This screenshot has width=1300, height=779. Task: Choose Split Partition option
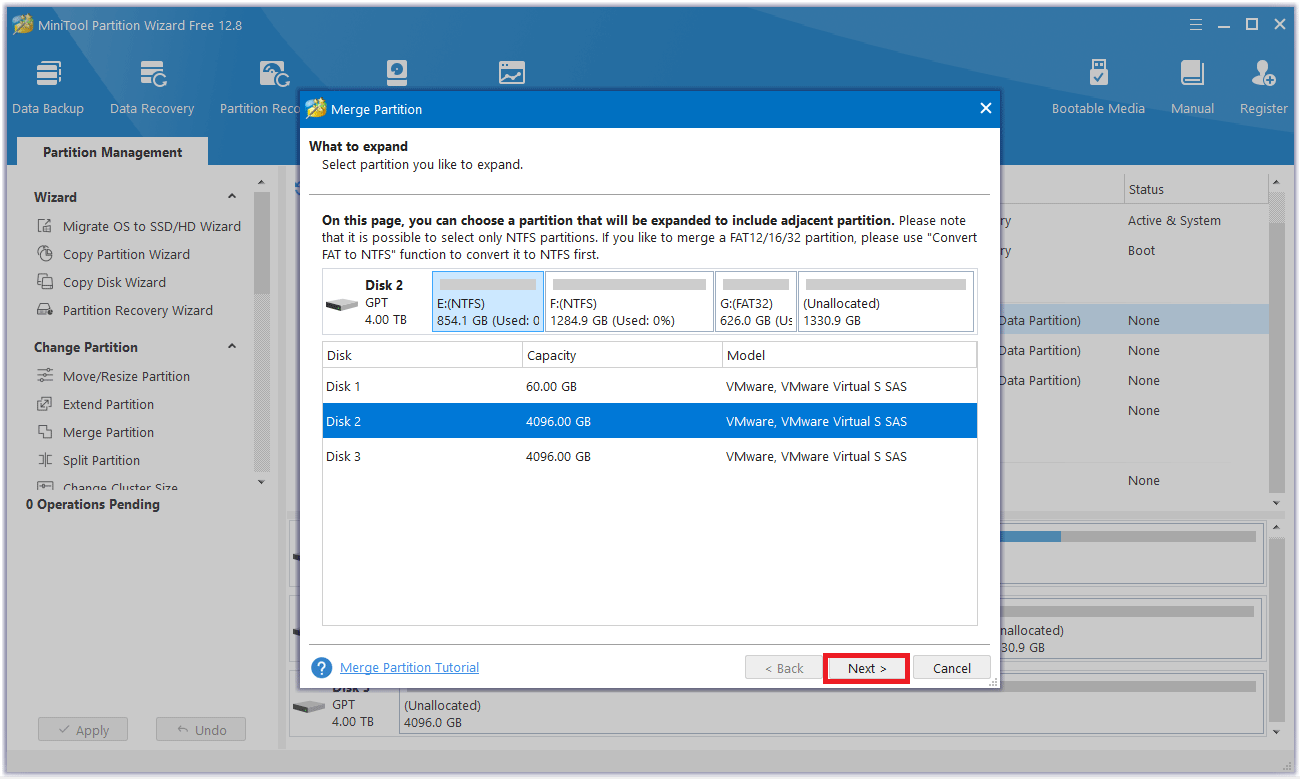tap(101, 460)
